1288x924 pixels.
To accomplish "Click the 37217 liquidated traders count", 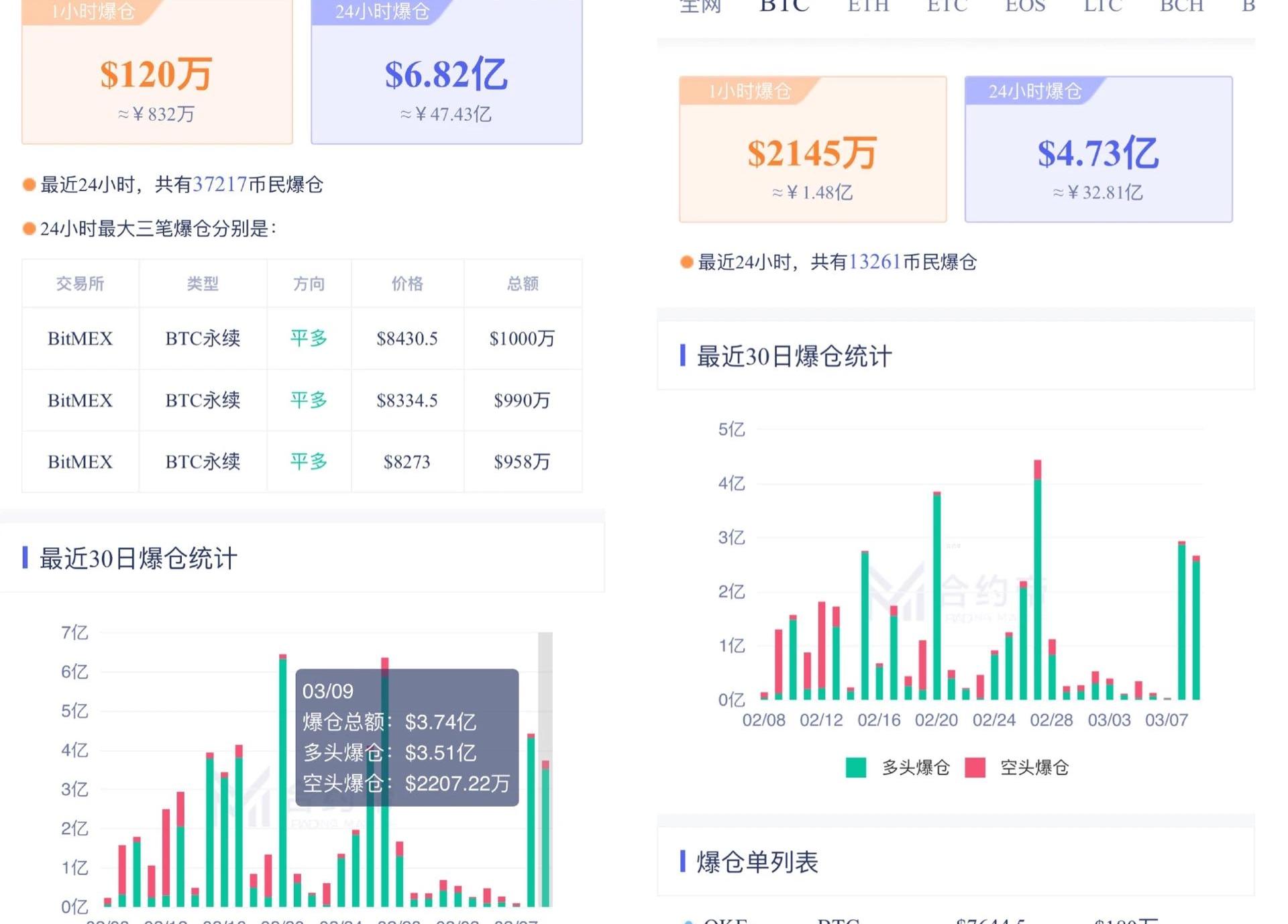I will pyautogui.click(x=220, y=184).
